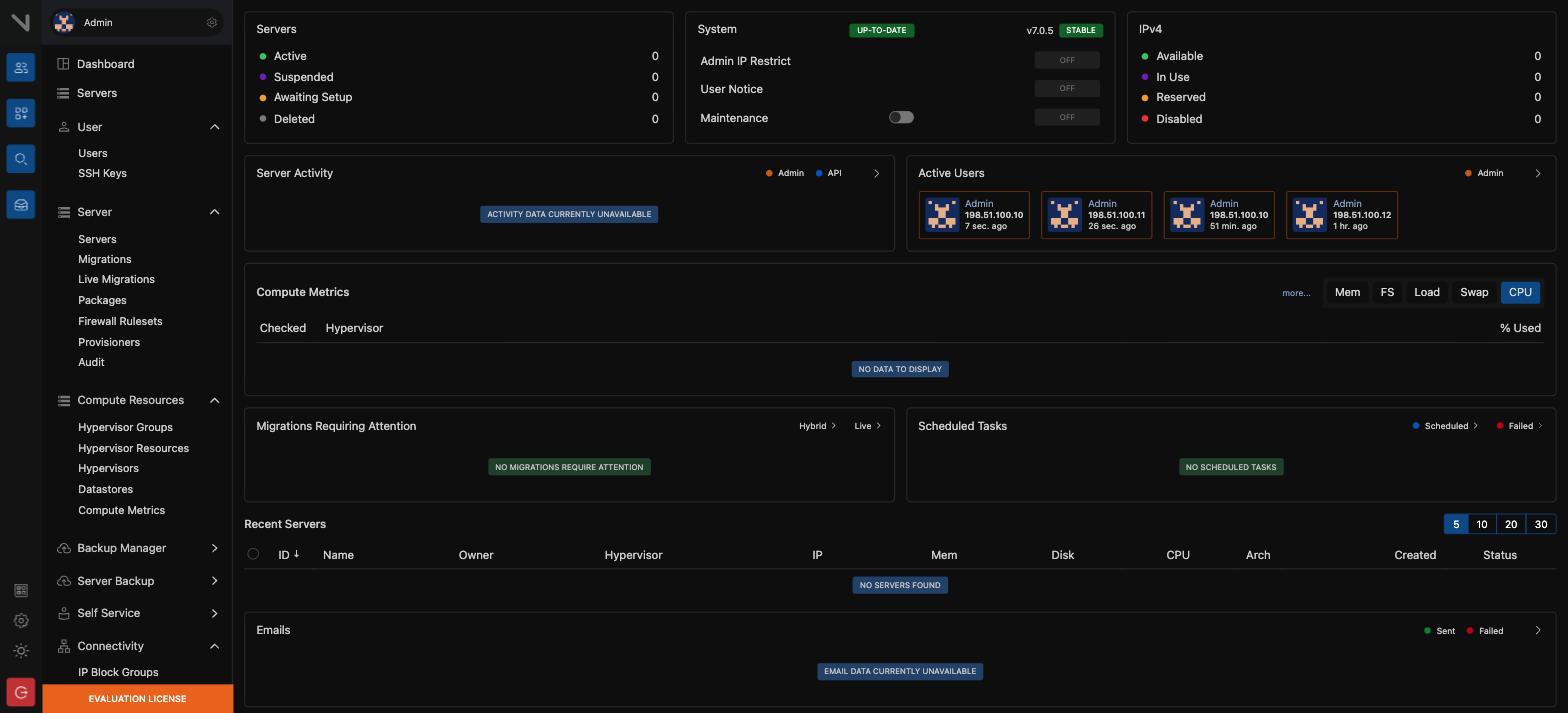Expand the Self Service chevron

(214, 613)
